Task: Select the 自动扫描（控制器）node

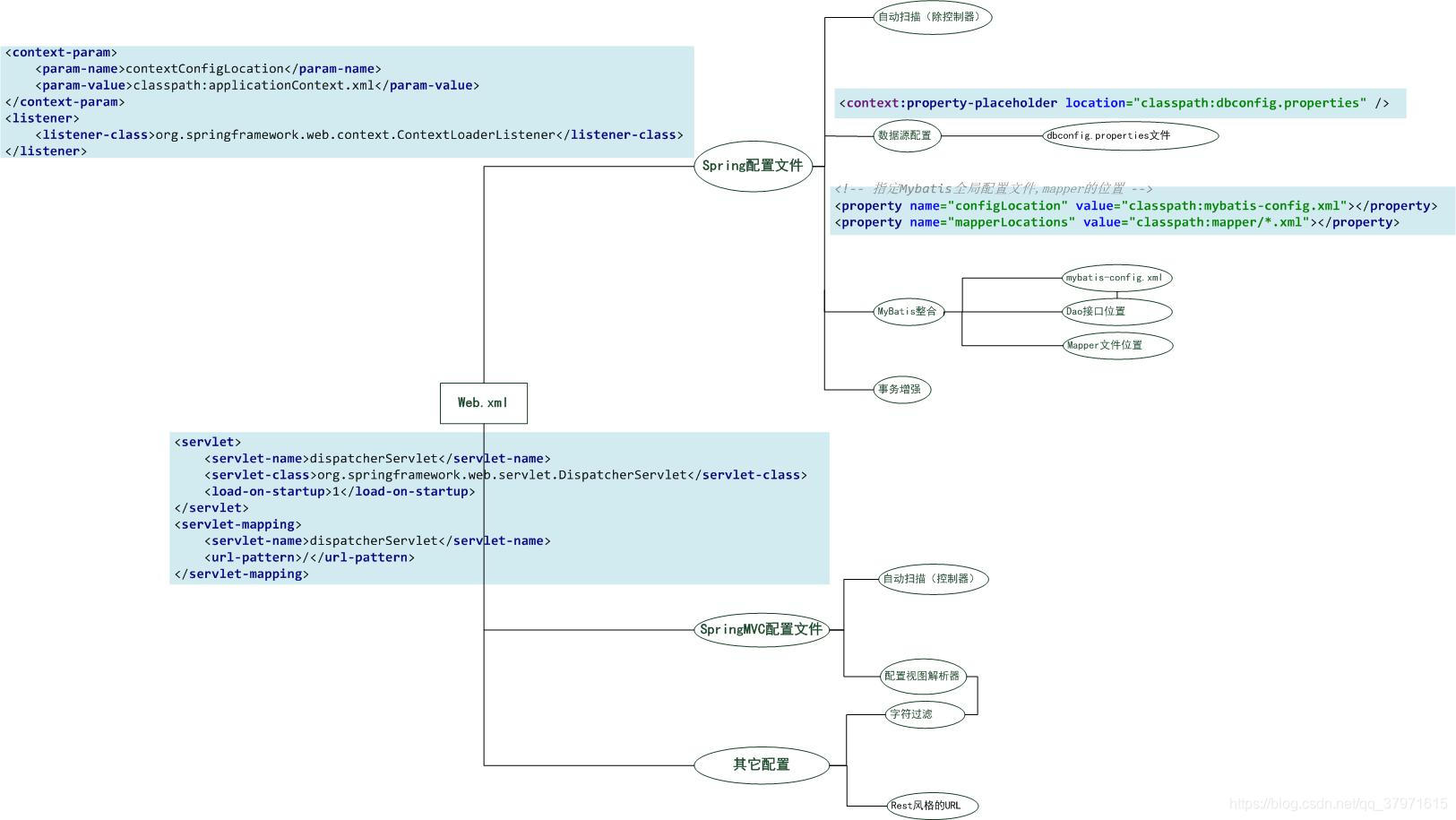Action: click(933, 579)
